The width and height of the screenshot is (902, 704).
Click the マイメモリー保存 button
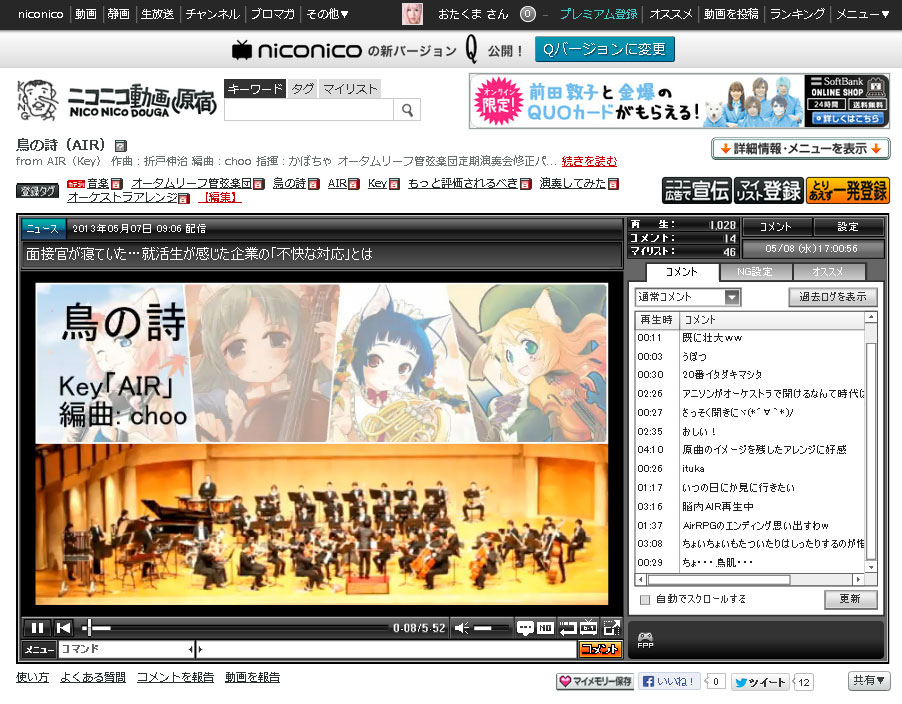[x=595, y=682]
